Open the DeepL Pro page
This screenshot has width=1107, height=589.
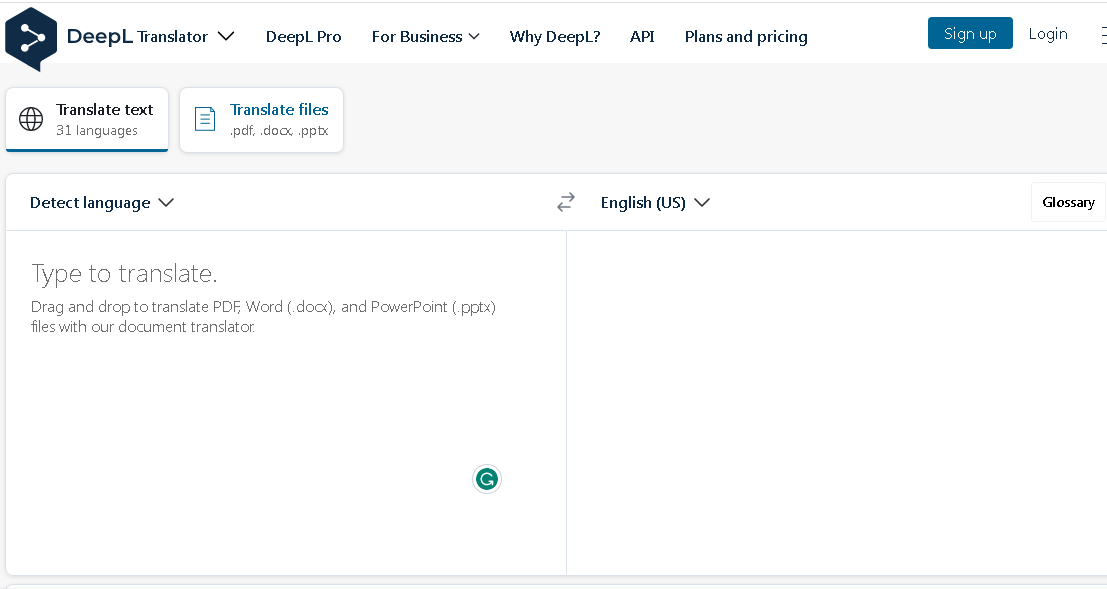pyautogui.click(x=304, y=37)
